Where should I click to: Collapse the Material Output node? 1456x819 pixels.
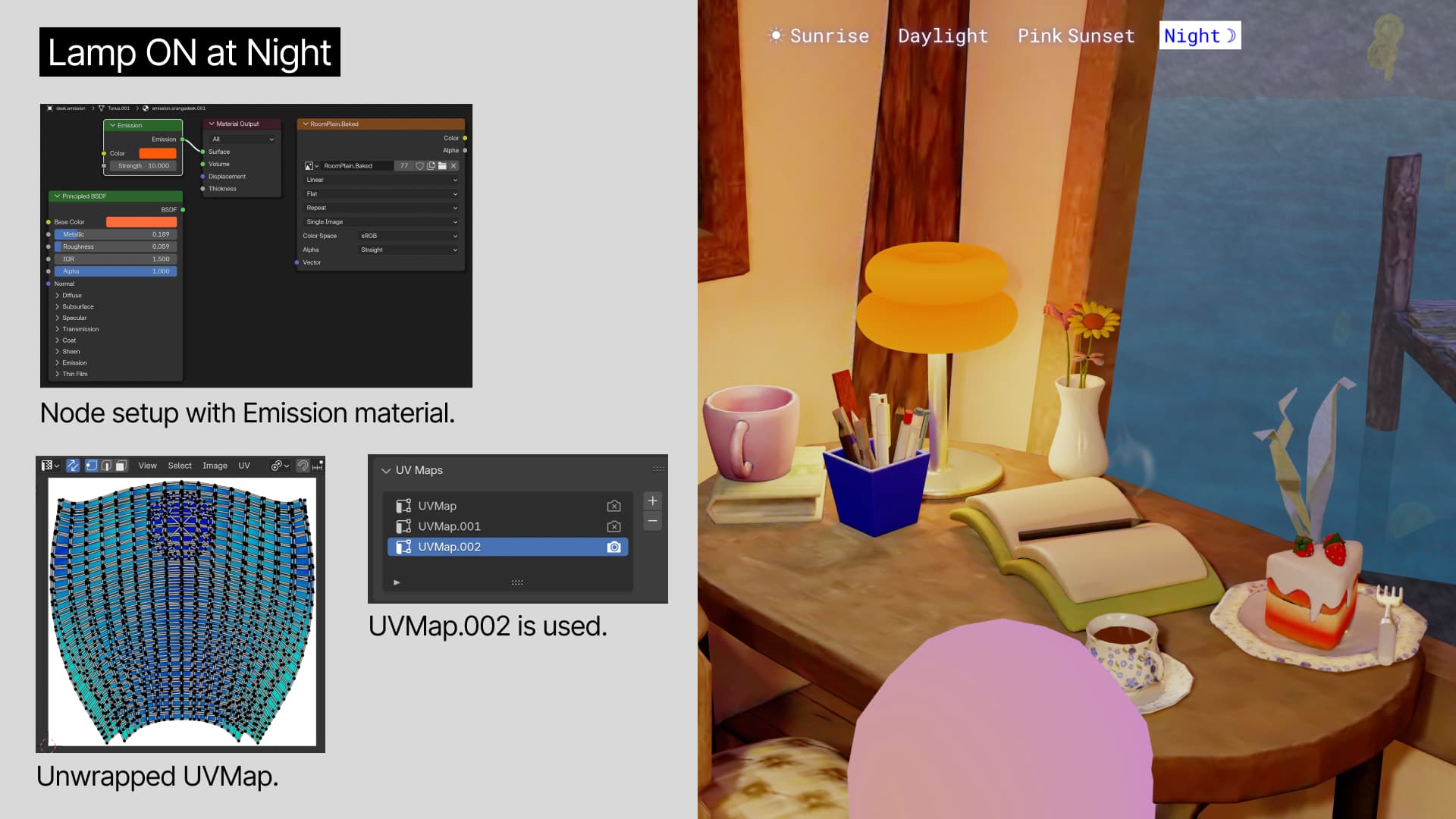point(212,124)
